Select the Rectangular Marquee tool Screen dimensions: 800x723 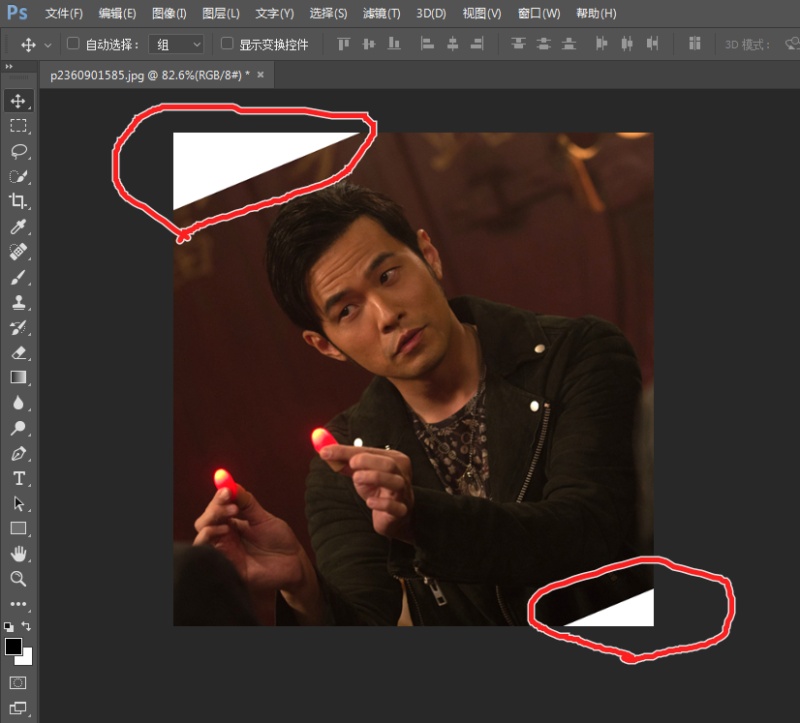[x=18, y=126]
